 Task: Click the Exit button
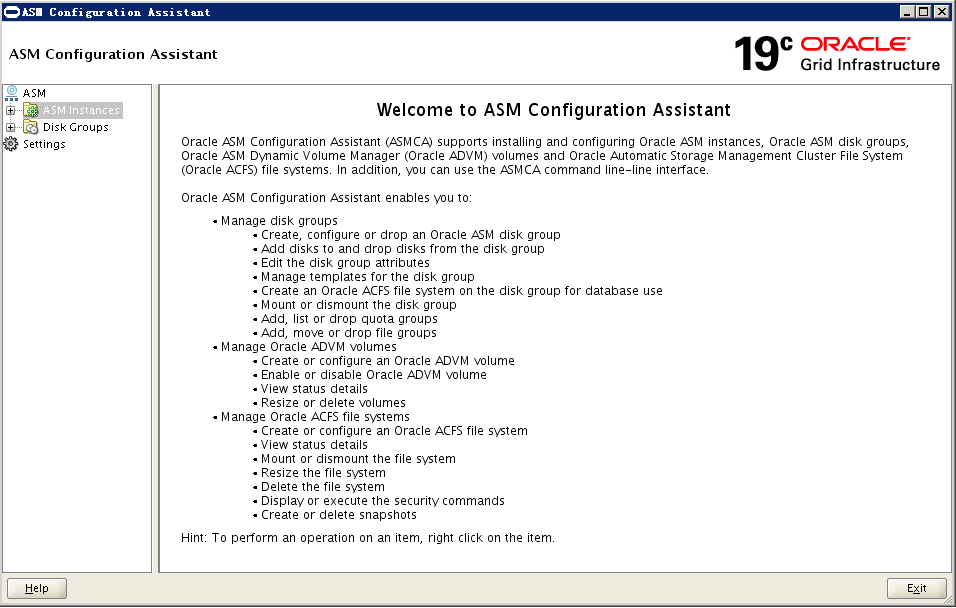pos(916,588)
